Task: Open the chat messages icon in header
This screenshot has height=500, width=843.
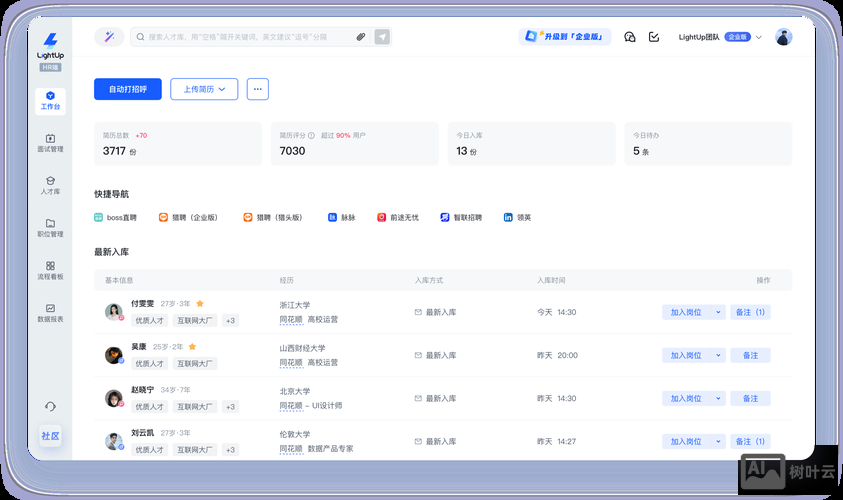Action: [629, 37]
